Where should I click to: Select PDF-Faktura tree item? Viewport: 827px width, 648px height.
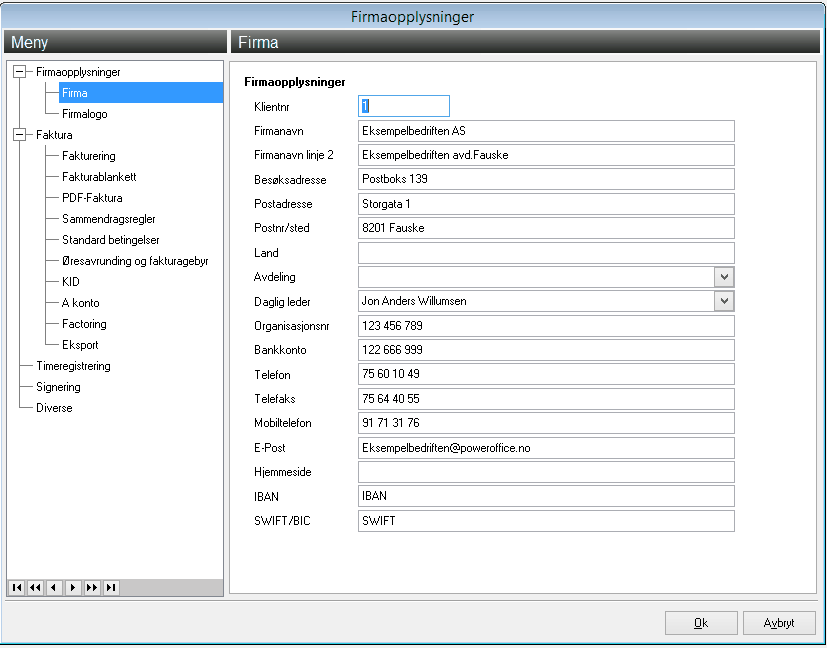(92, 198)
